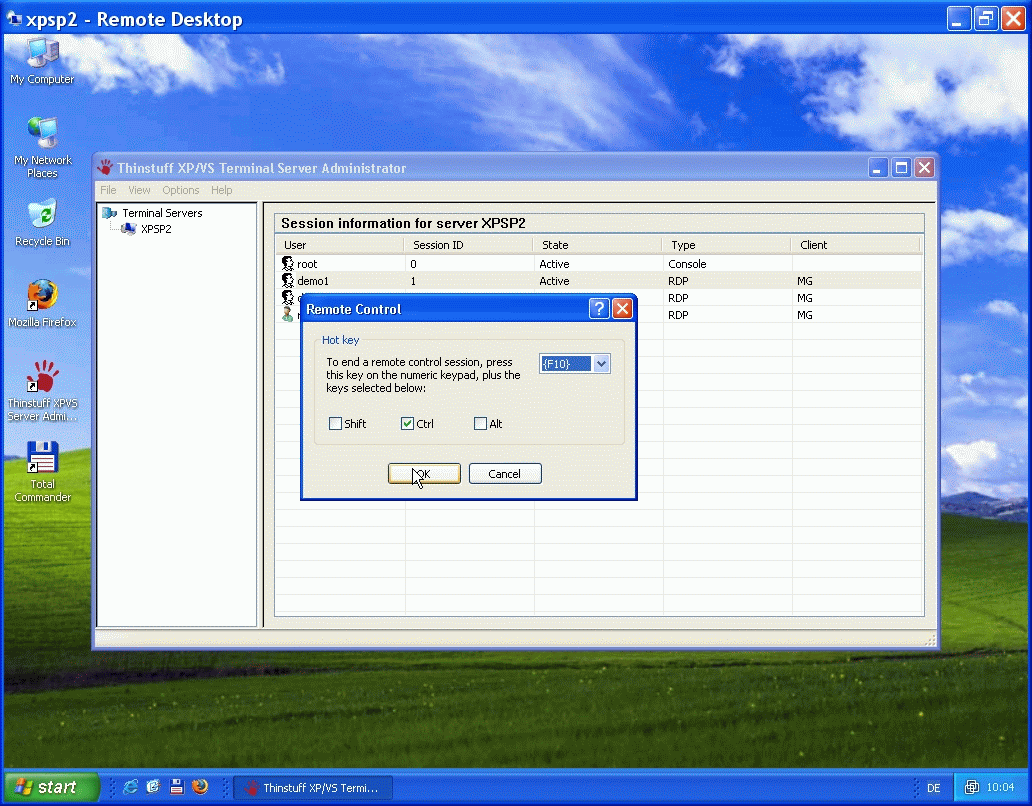Confirm the hot key with OK
This screenshot has height=806, width=1032.
[x=425, y=474]
